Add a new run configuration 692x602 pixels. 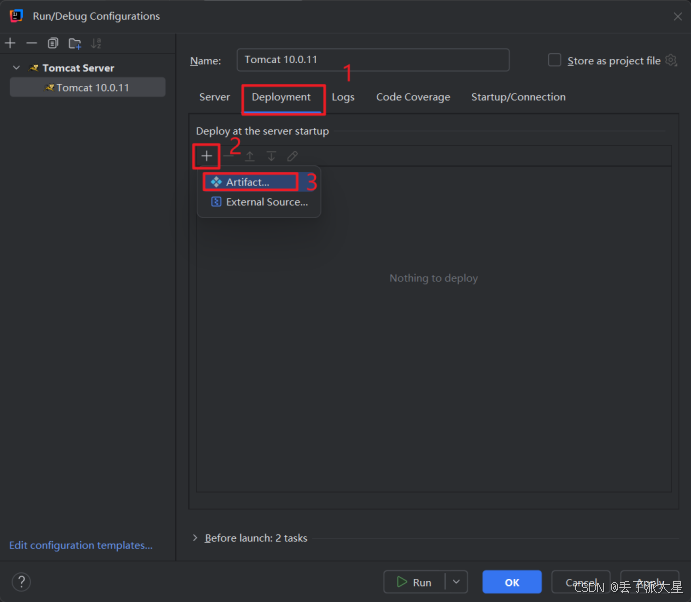(x=10, y=43)
